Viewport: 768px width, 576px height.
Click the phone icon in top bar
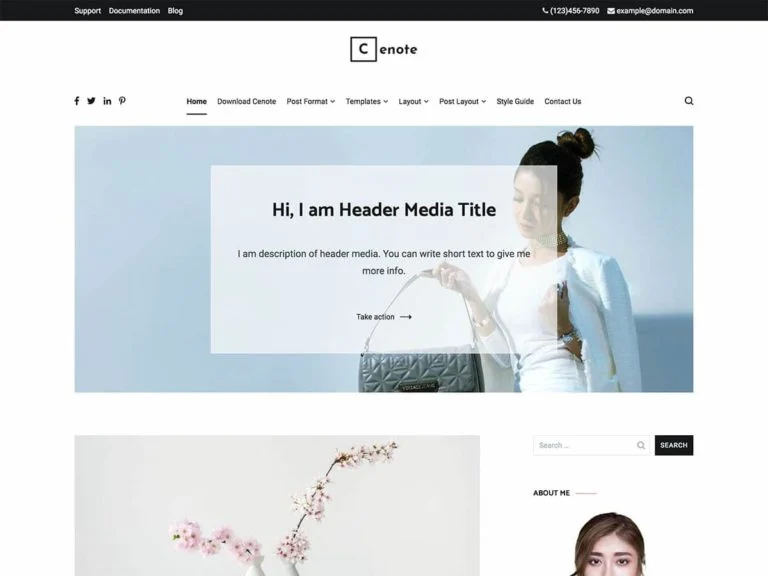click(x=545, y=10)
